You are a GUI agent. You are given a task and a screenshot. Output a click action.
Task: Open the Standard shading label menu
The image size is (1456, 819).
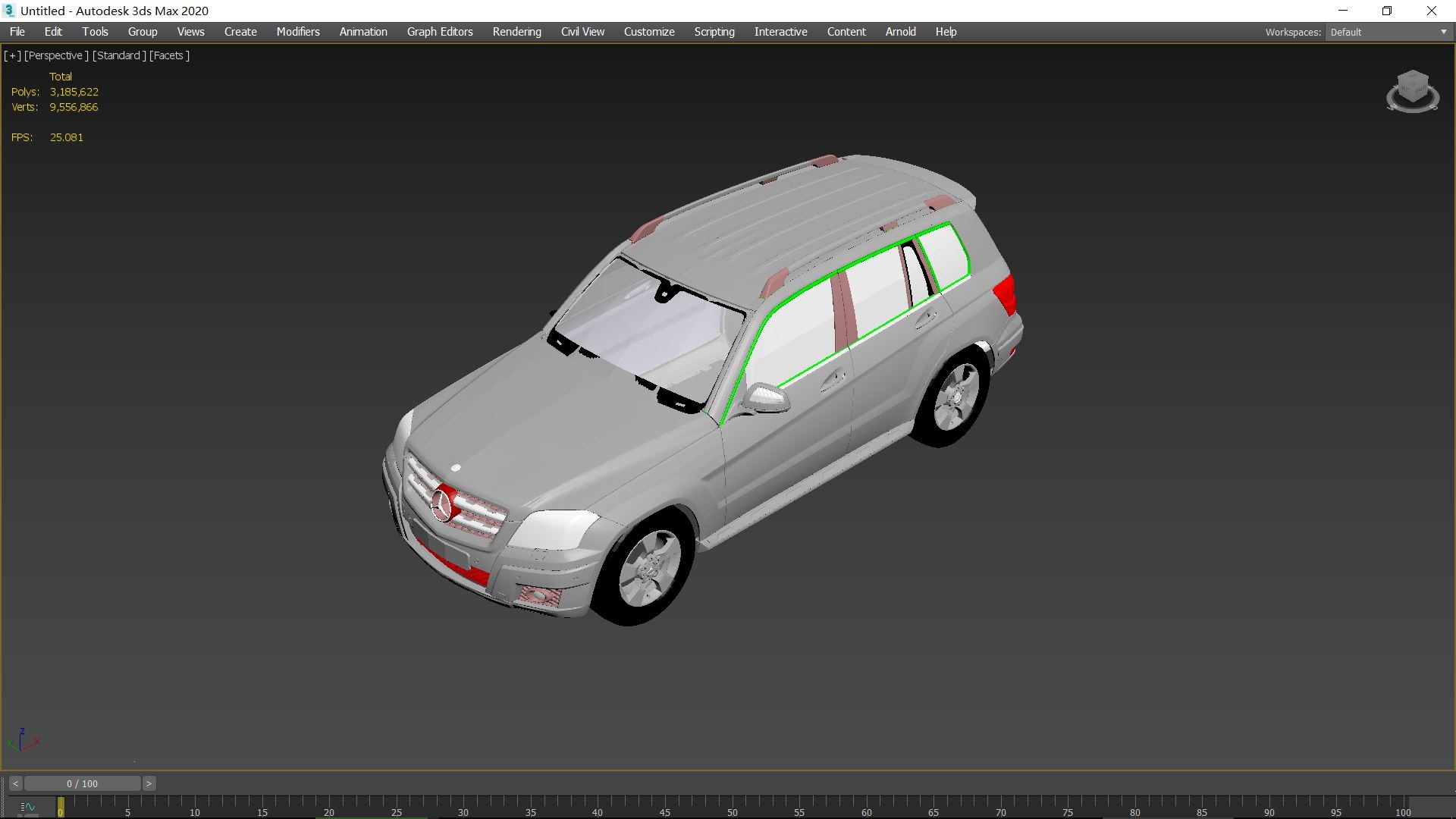(x=119, y=55)
